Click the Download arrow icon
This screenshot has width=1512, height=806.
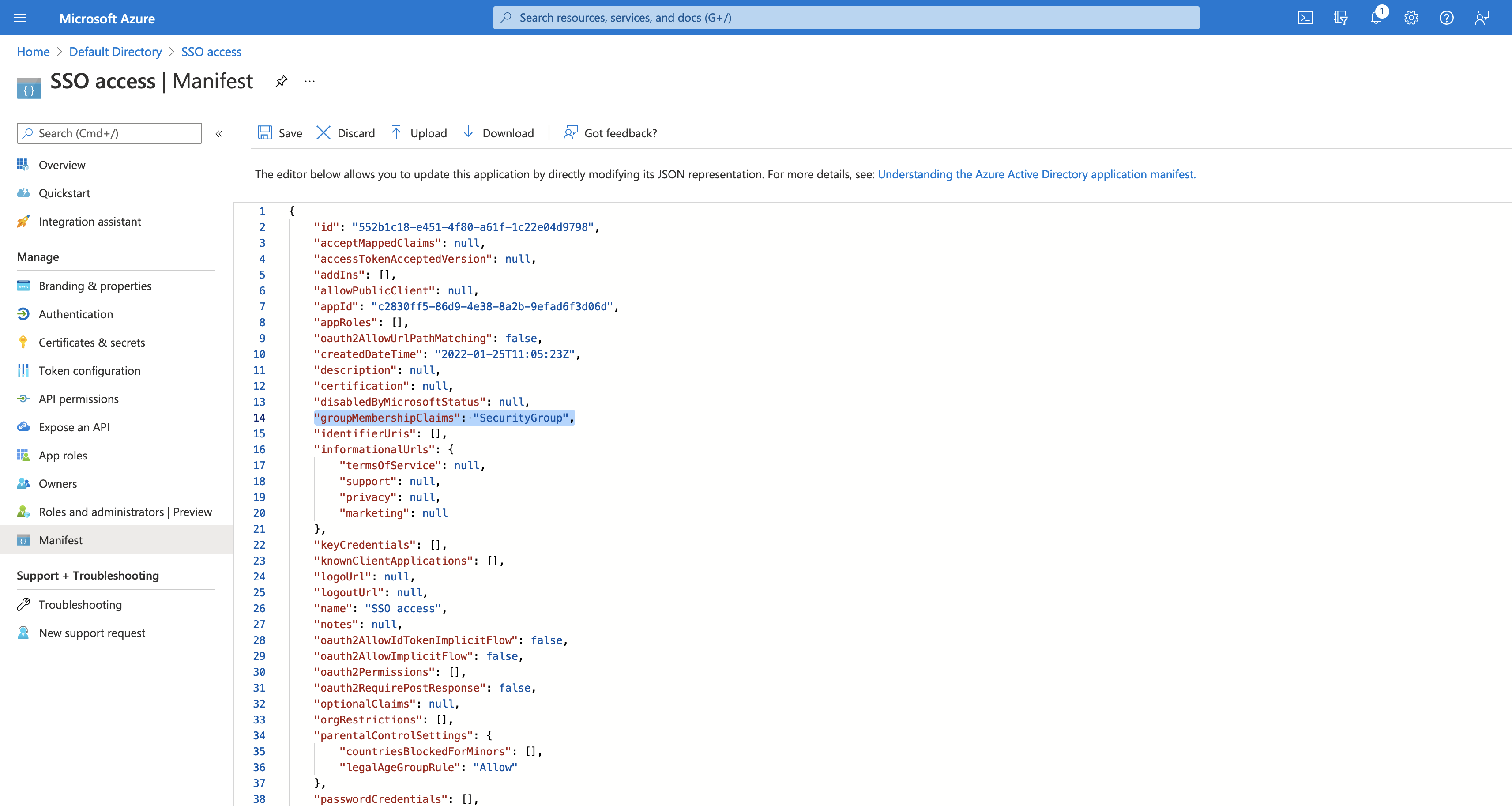pos(468,133)
